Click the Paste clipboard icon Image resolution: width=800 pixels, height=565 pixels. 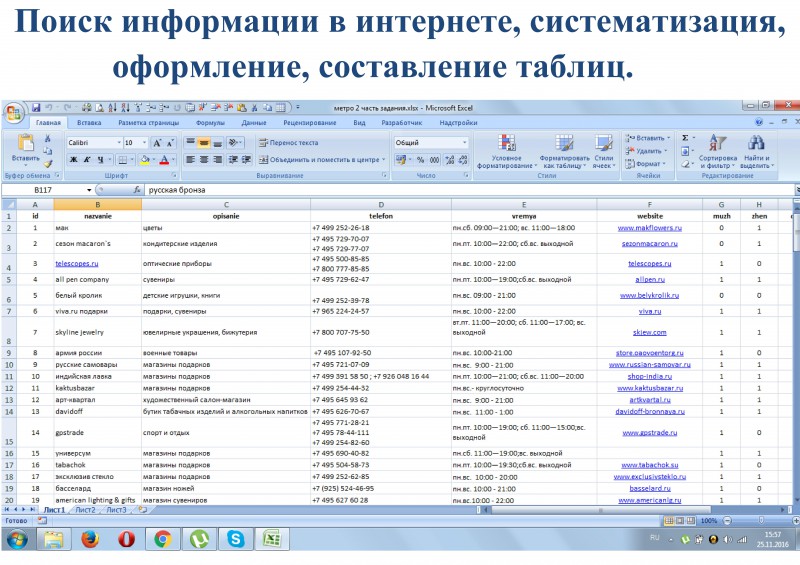click(26, 143)
